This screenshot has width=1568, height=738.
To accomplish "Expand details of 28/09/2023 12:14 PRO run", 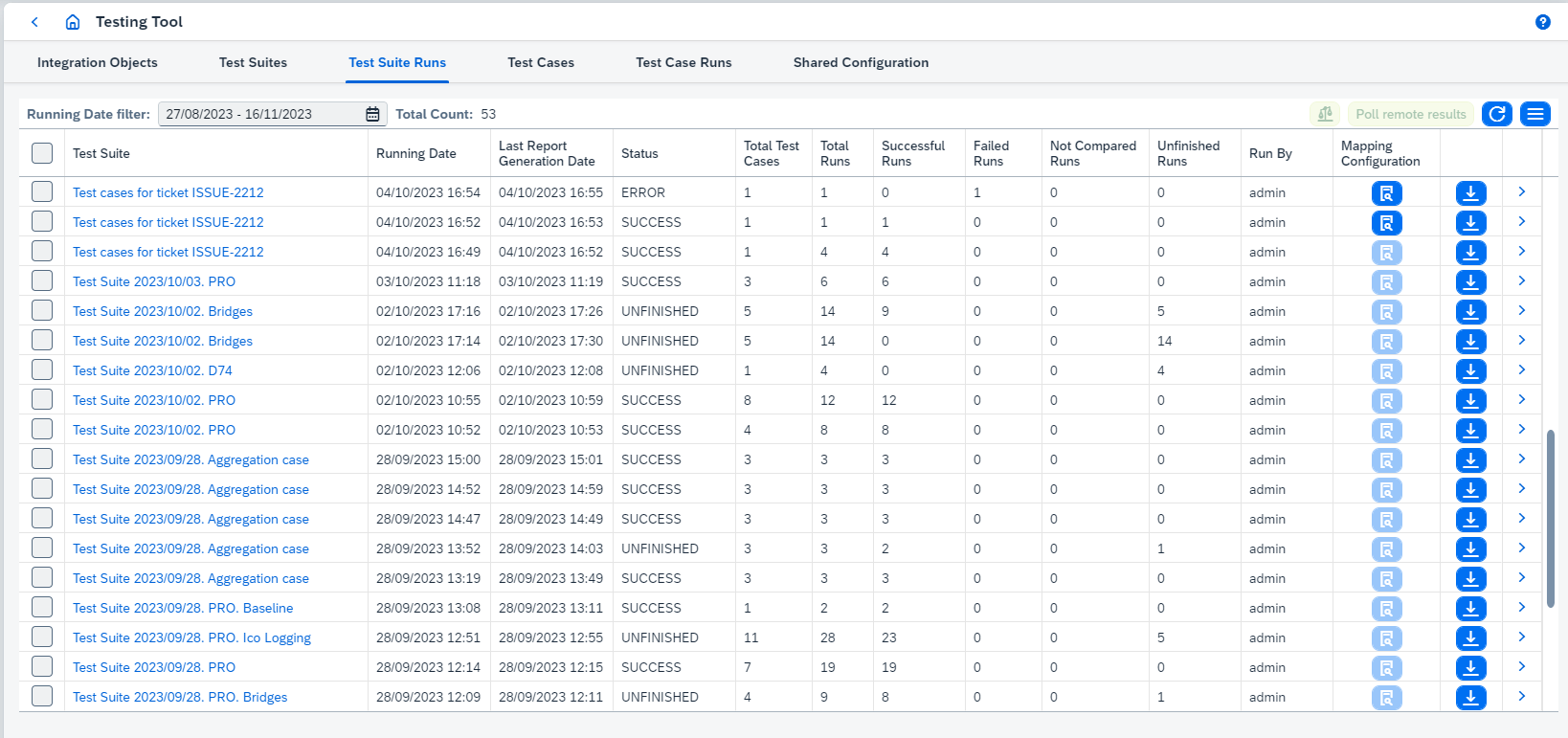I will tap(1522, 667).
